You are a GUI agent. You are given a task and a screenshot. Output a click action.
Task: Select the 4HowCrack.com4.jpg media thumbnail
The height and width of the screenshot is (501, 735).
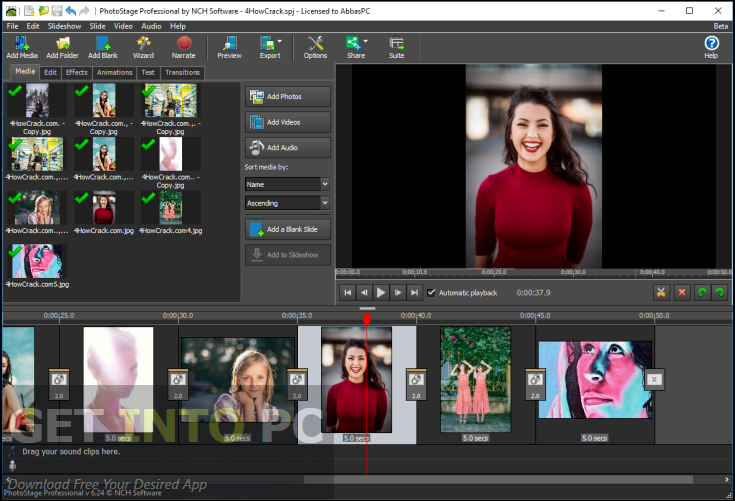170,208
